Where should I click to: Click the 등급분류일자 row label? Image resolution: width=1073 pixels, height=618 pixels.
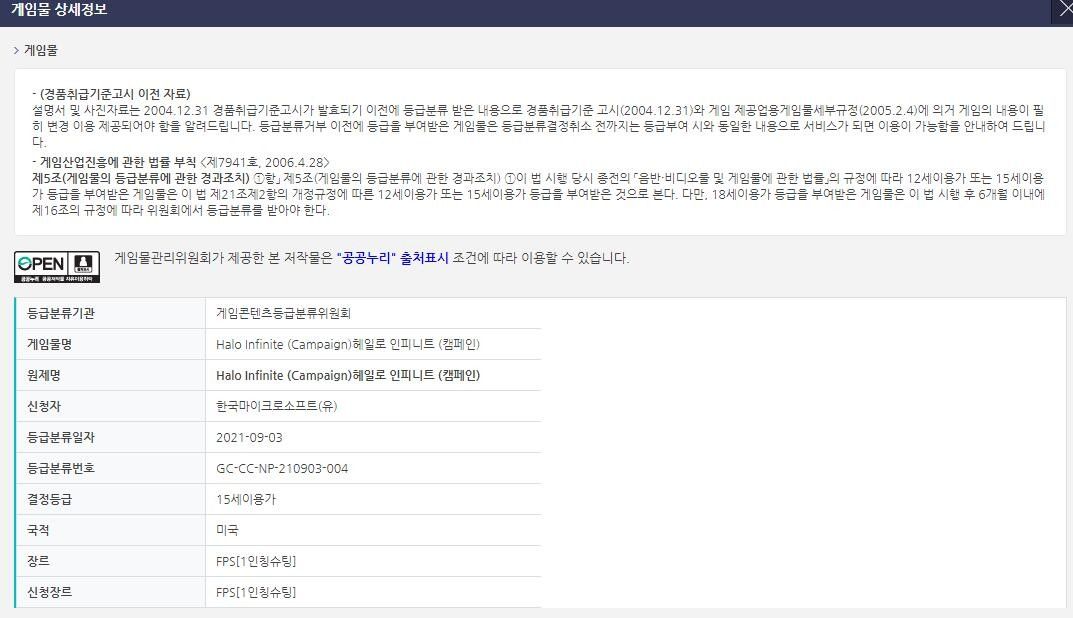click(61, 437)
